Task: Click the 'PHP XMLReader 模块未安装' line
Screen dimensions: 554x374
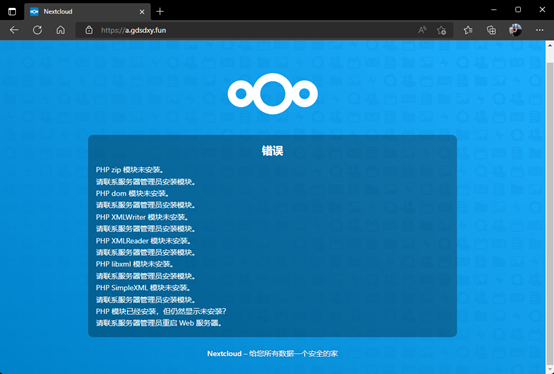Action: click(x=143, y=241)
